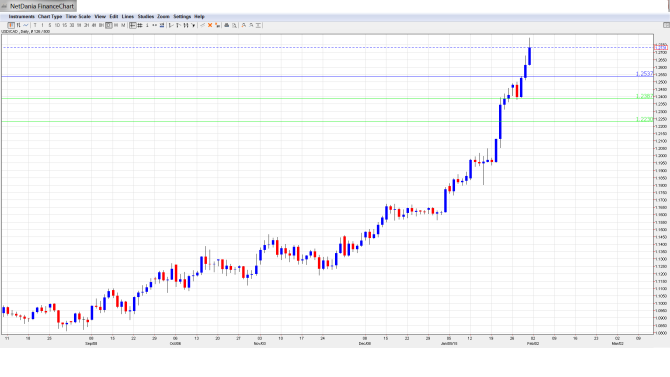This screenshot has height=377, width=670.
Task: Click the orange delete-all objects icon
Action: 217,25
